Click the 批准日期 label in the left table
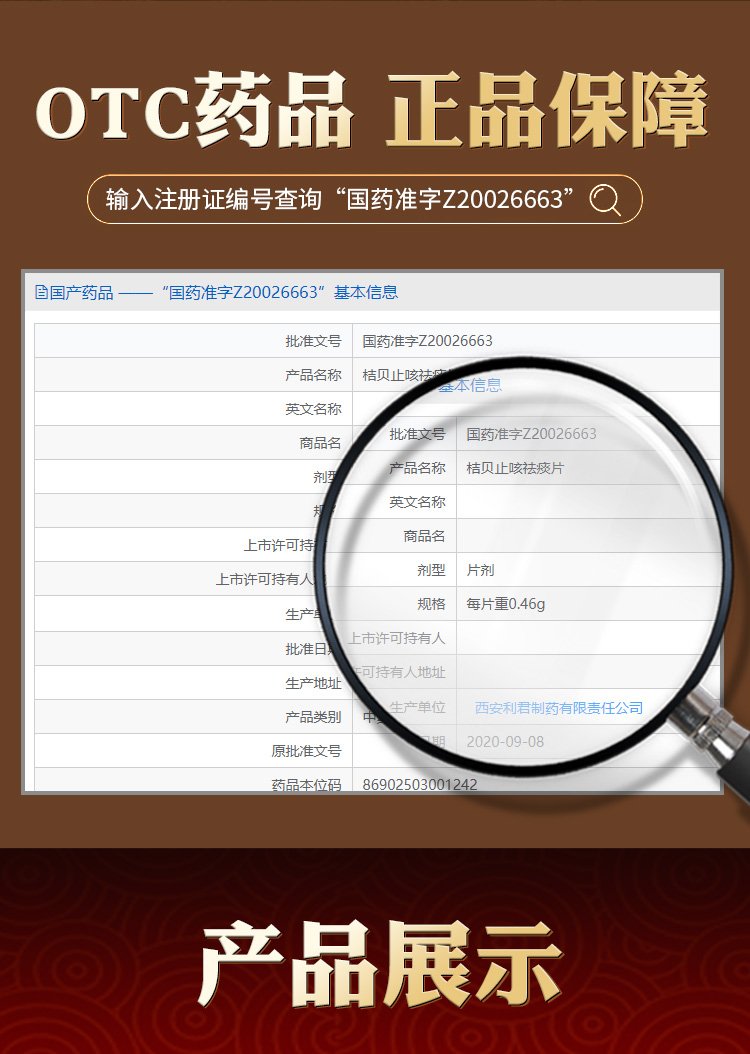Image resolution: width=750 pixels, height=1054 pixels. [x=310, y=649]
